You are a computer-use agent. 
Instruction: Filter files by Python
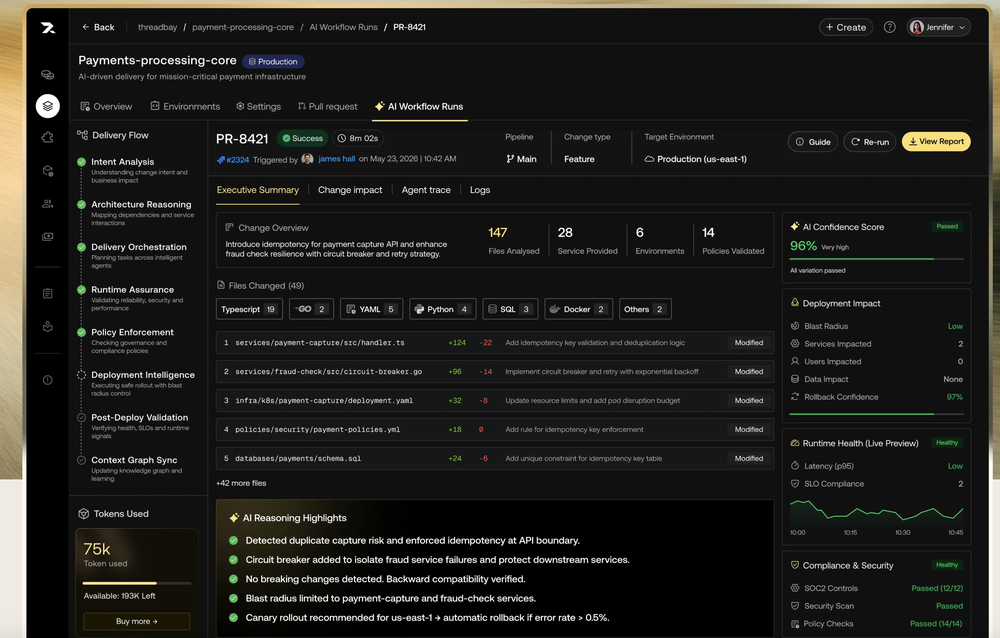point(443,309)
